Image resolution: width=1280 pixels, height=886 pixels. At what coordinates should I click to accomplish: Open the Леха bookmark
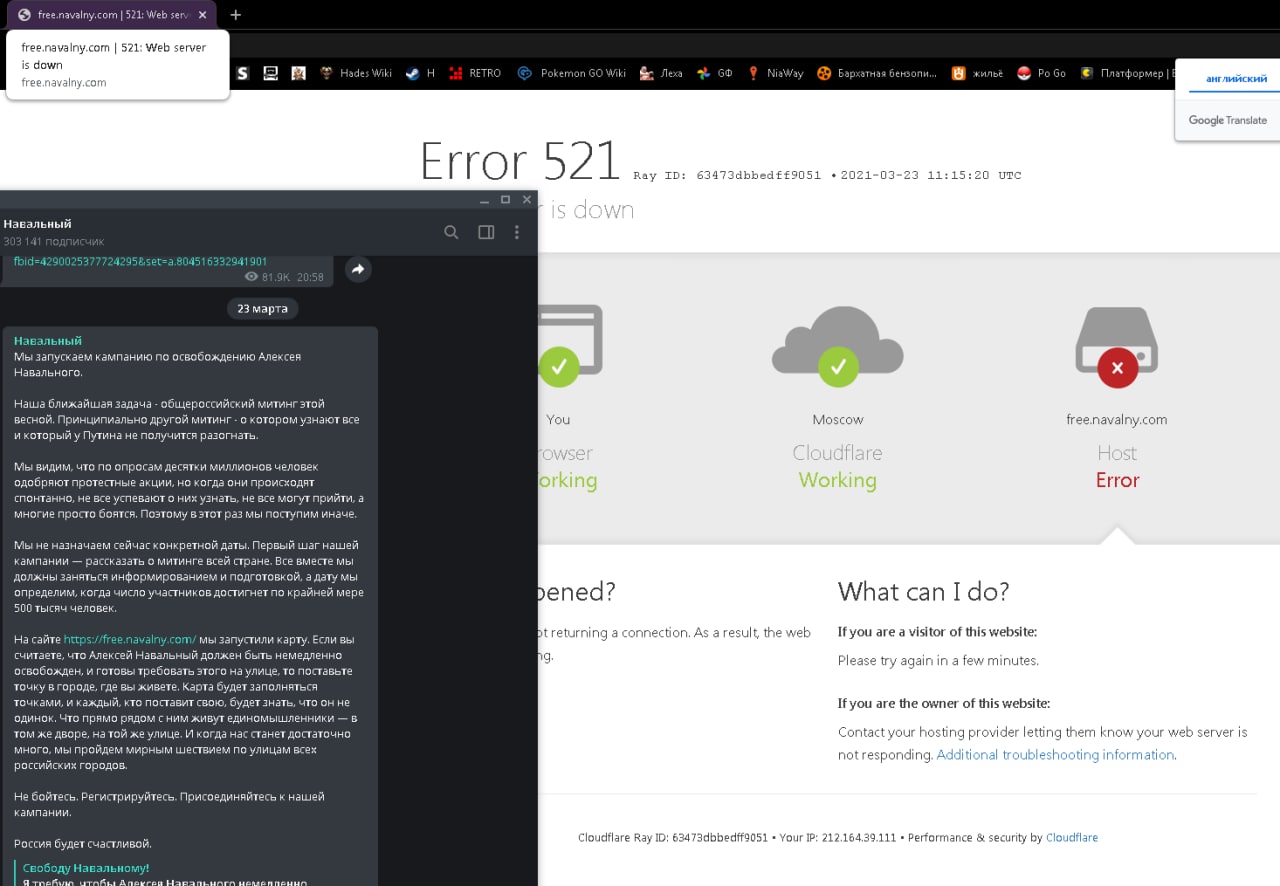(661, 73)
